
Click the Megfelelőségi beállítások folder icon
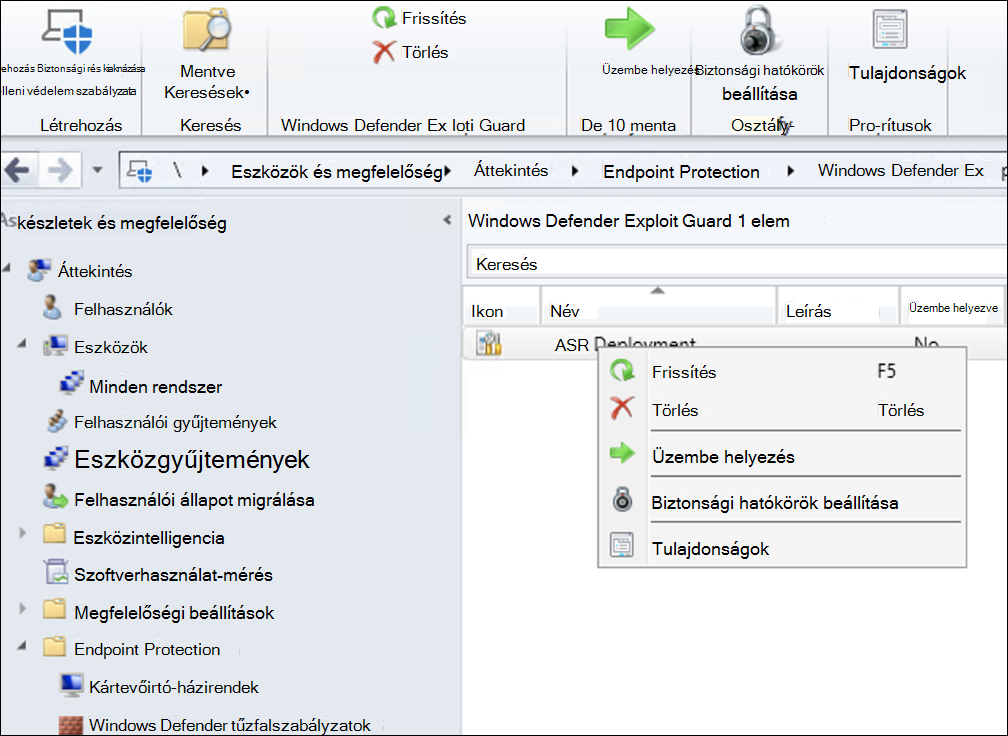pyautogui.click(x=55, y=609)
